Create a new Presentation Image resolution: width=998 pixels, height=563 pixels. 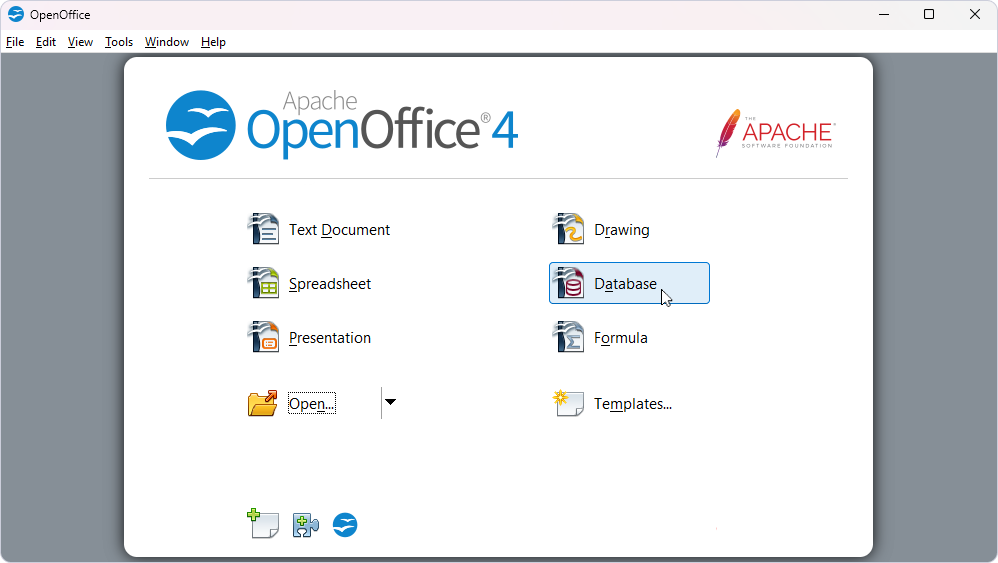(x=330, y=338)
